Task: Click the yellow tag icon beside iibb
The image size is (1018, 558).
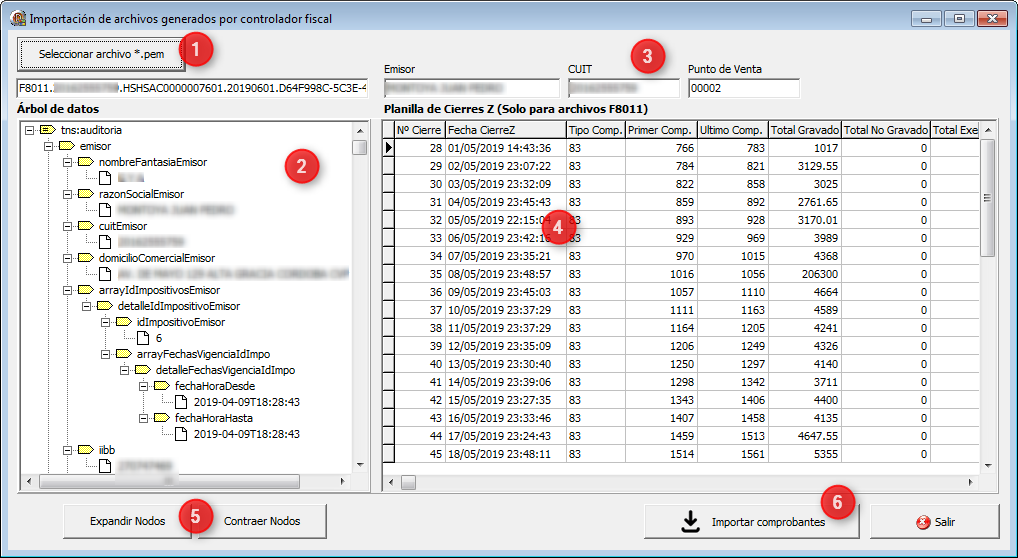Action: pos(85,450)
